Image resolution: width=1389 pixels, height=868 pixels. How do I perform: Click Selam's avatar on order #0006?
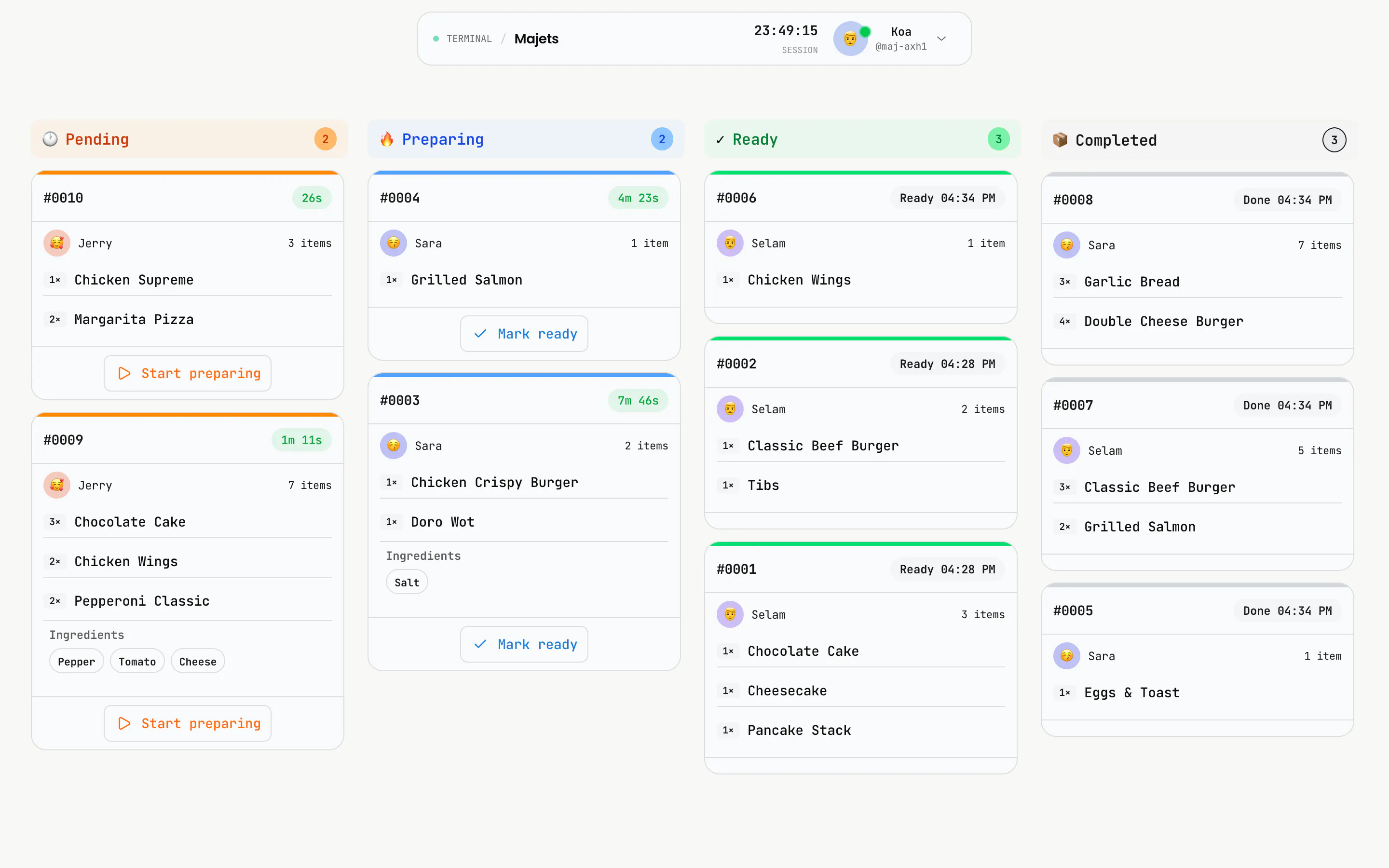[x=730, y=243]
